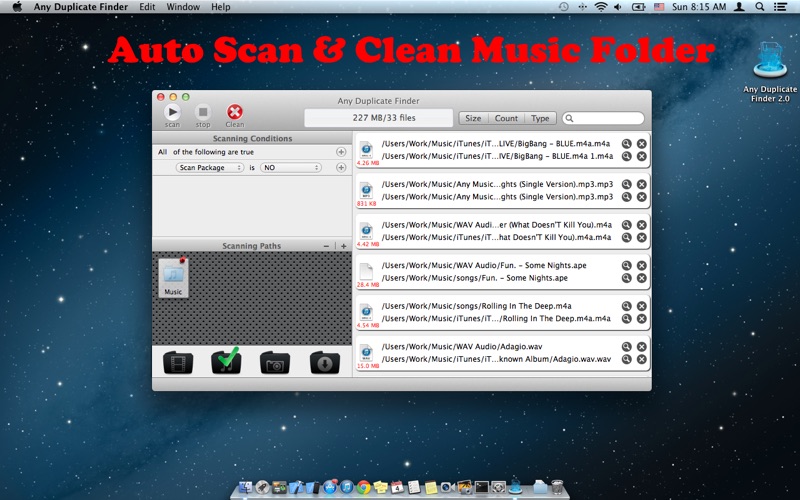Viewport: 800px width, 500px height.
Task: Click the volume icon in the menu bar
Action: pos(618,7)
